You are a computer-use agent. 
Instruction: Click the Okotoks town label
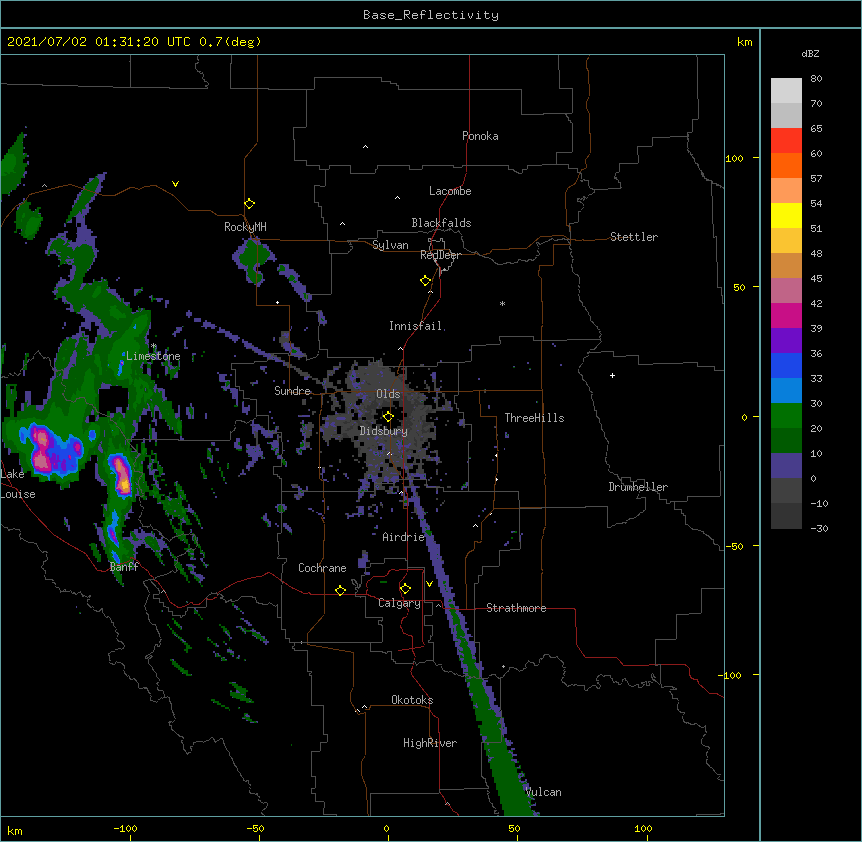(412, 700)
